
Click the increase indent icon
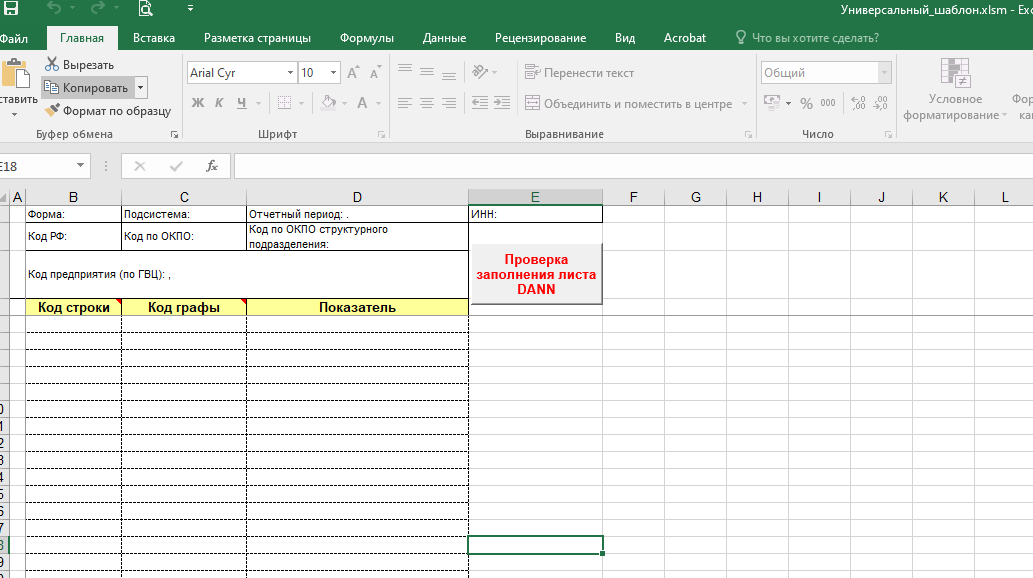498,103
